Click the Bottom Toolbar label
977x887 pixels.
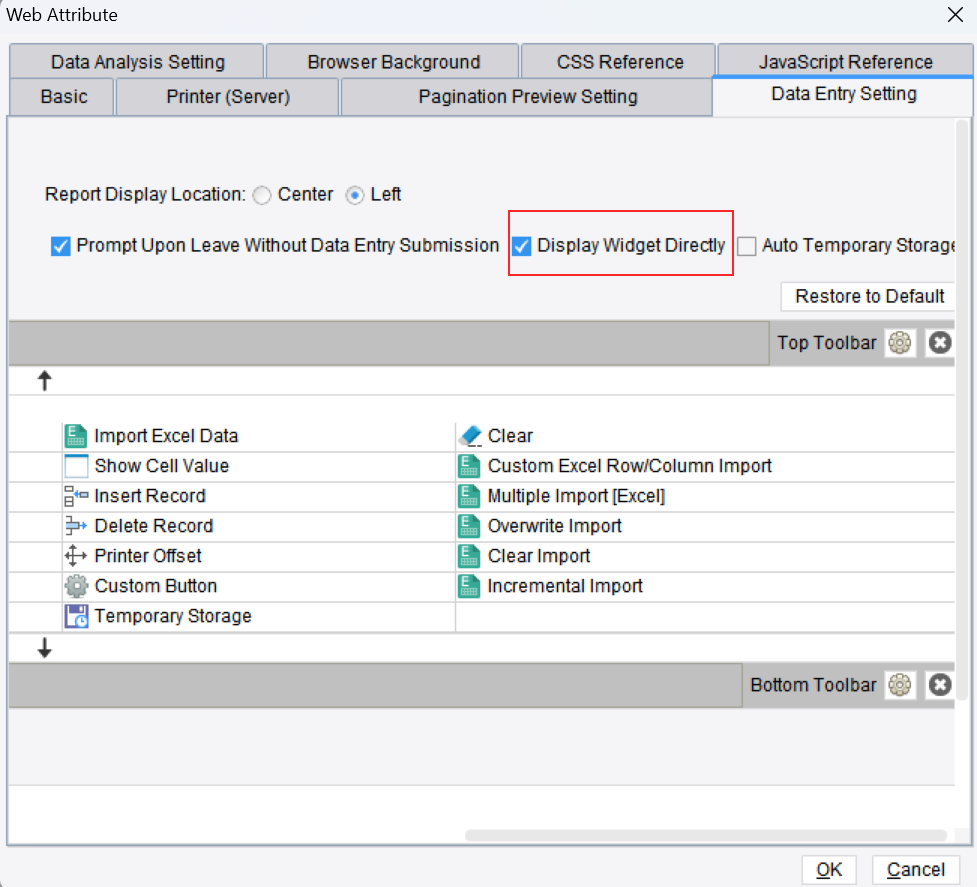pos(813,685)
